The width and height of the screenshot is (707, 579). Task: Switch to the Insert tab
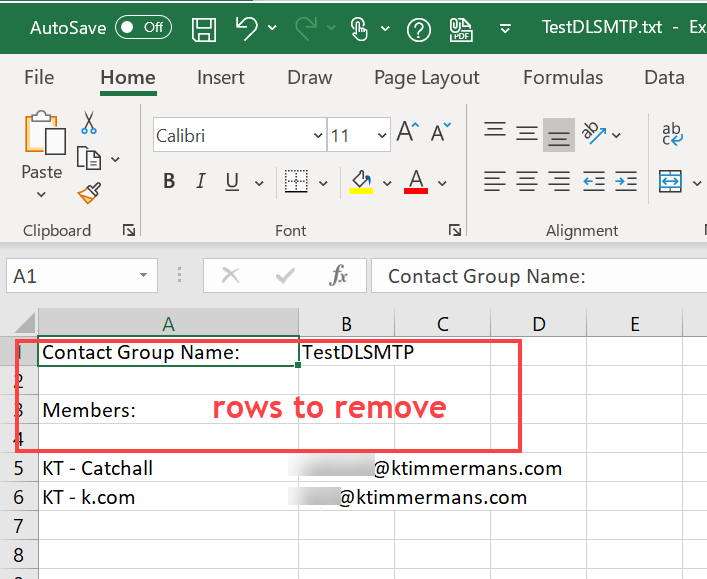(x=220, y=78)
